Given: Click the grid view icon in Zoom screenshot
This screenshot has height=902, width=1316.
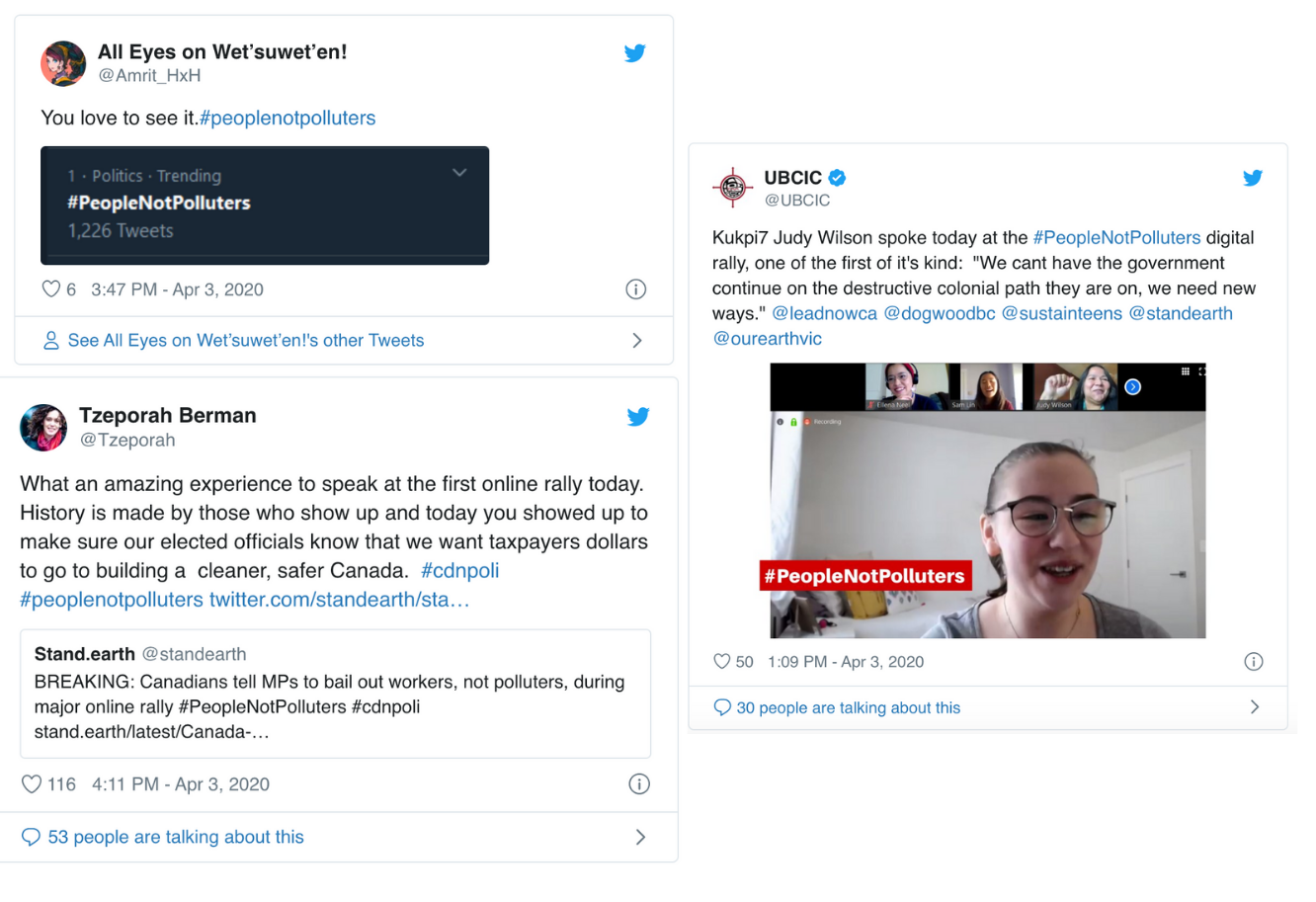Looking at the screenshot, I should tap(1185, 371).
